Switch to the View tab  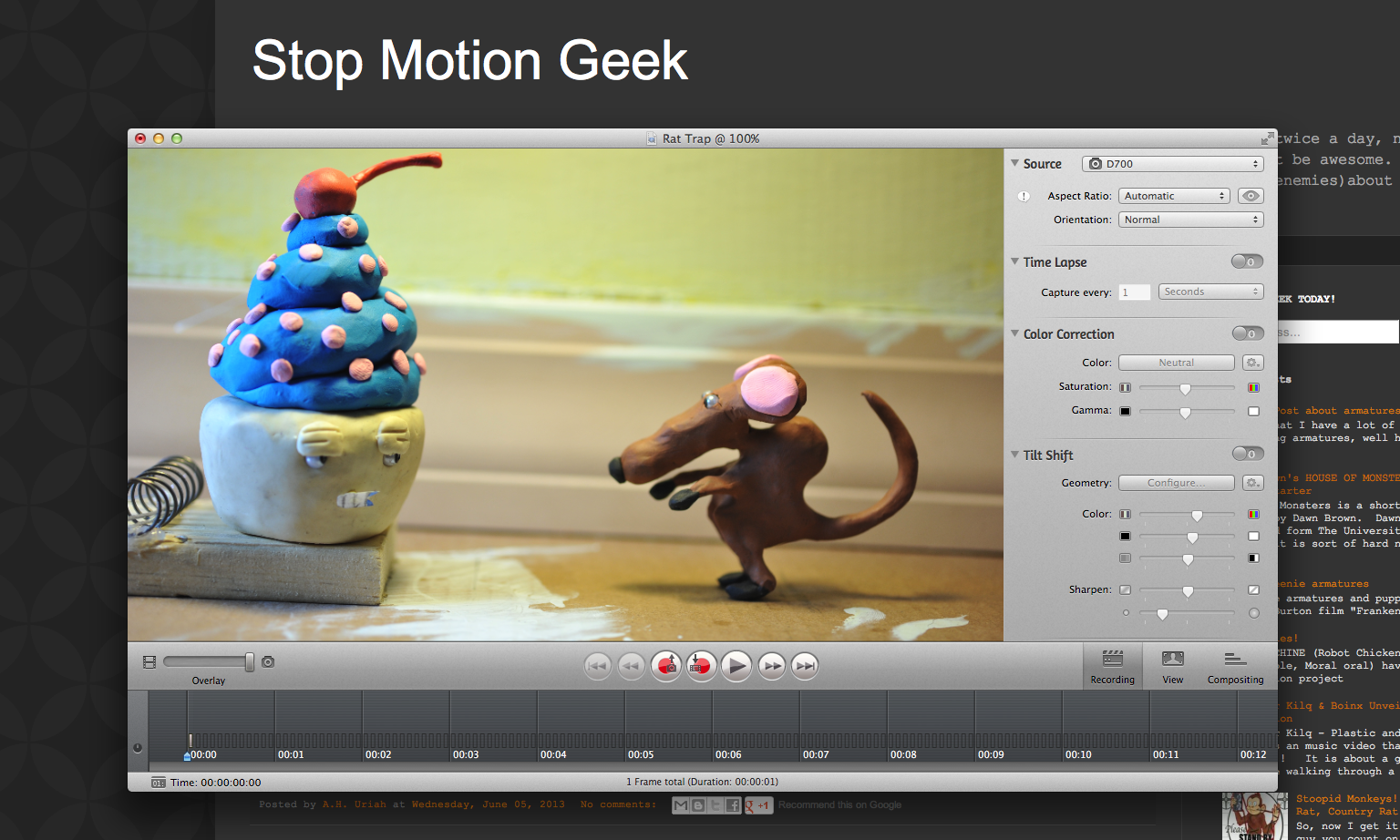tap(1173, 667)
